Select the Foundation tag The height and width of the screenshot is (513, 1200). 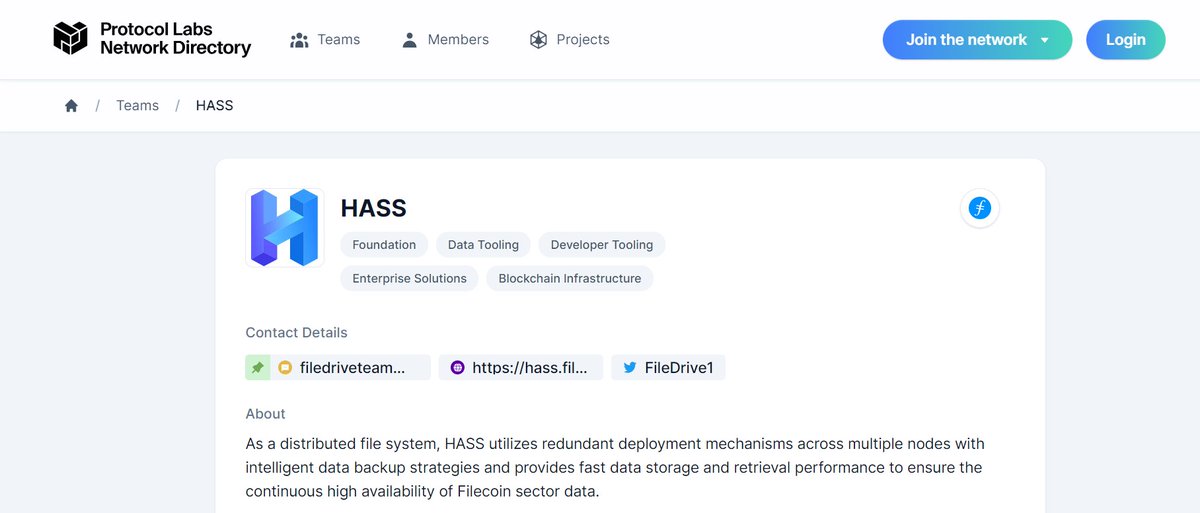(x=384, y=245)
